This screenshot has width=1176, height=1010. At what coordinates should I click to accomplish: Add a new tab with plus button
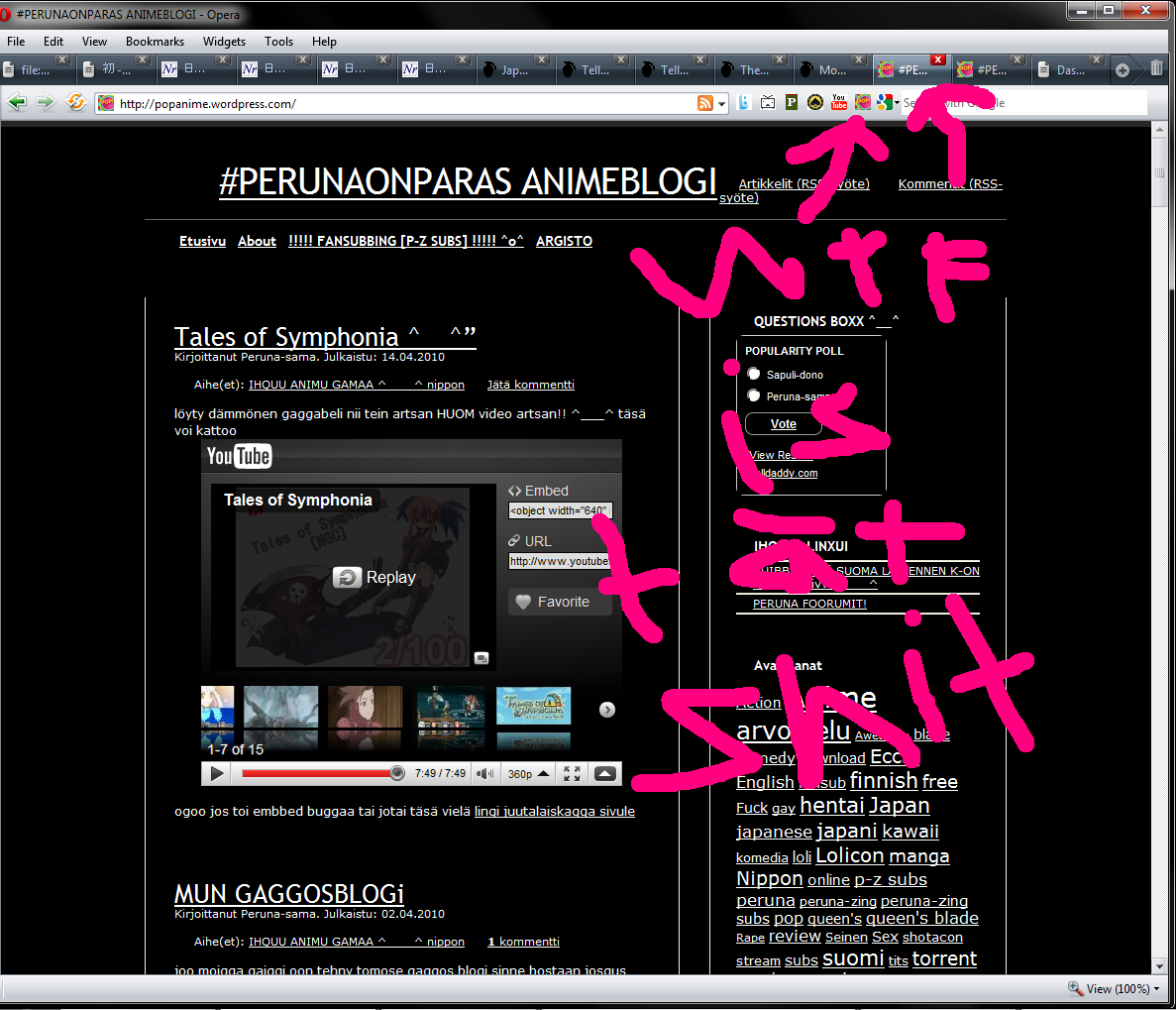1123,69
